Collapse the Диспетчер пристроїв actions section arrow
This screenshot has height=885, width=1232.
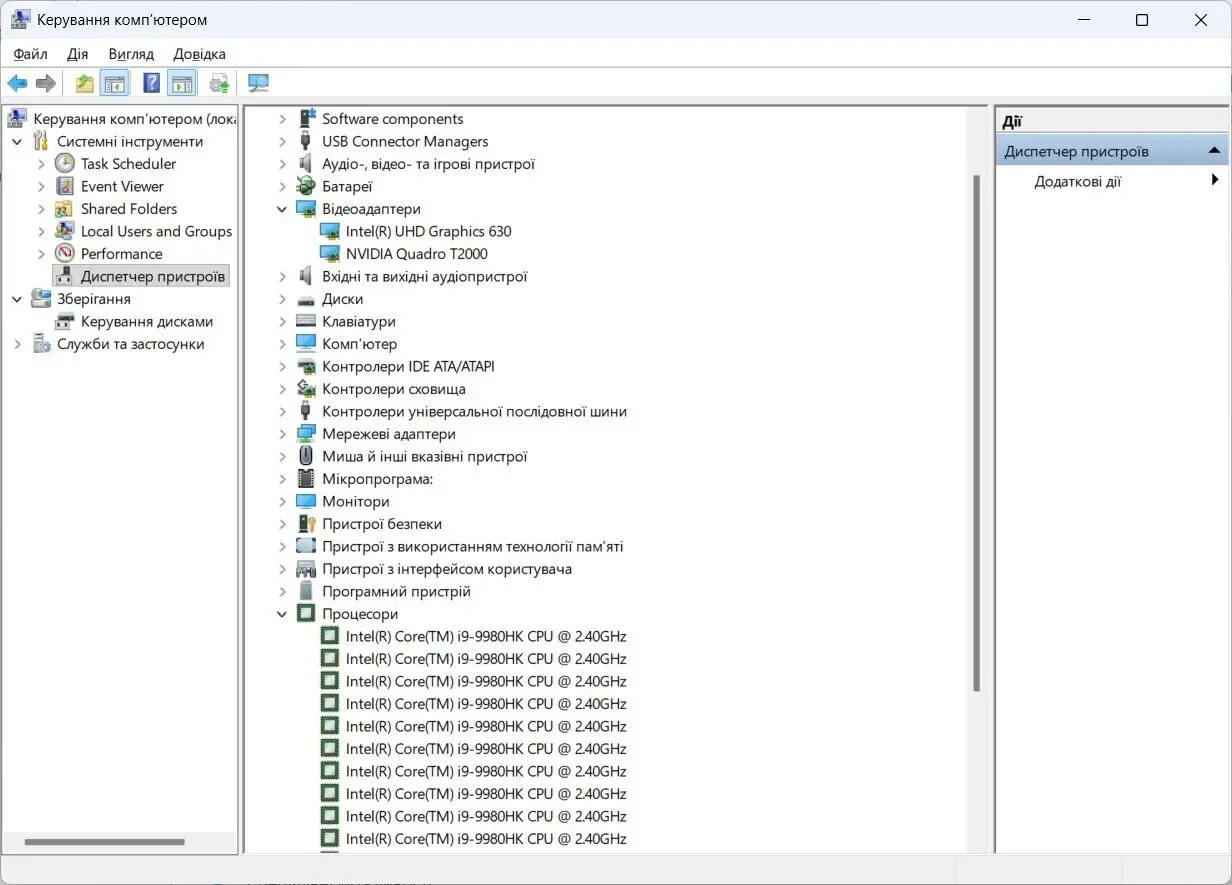tap(1214, 151)
